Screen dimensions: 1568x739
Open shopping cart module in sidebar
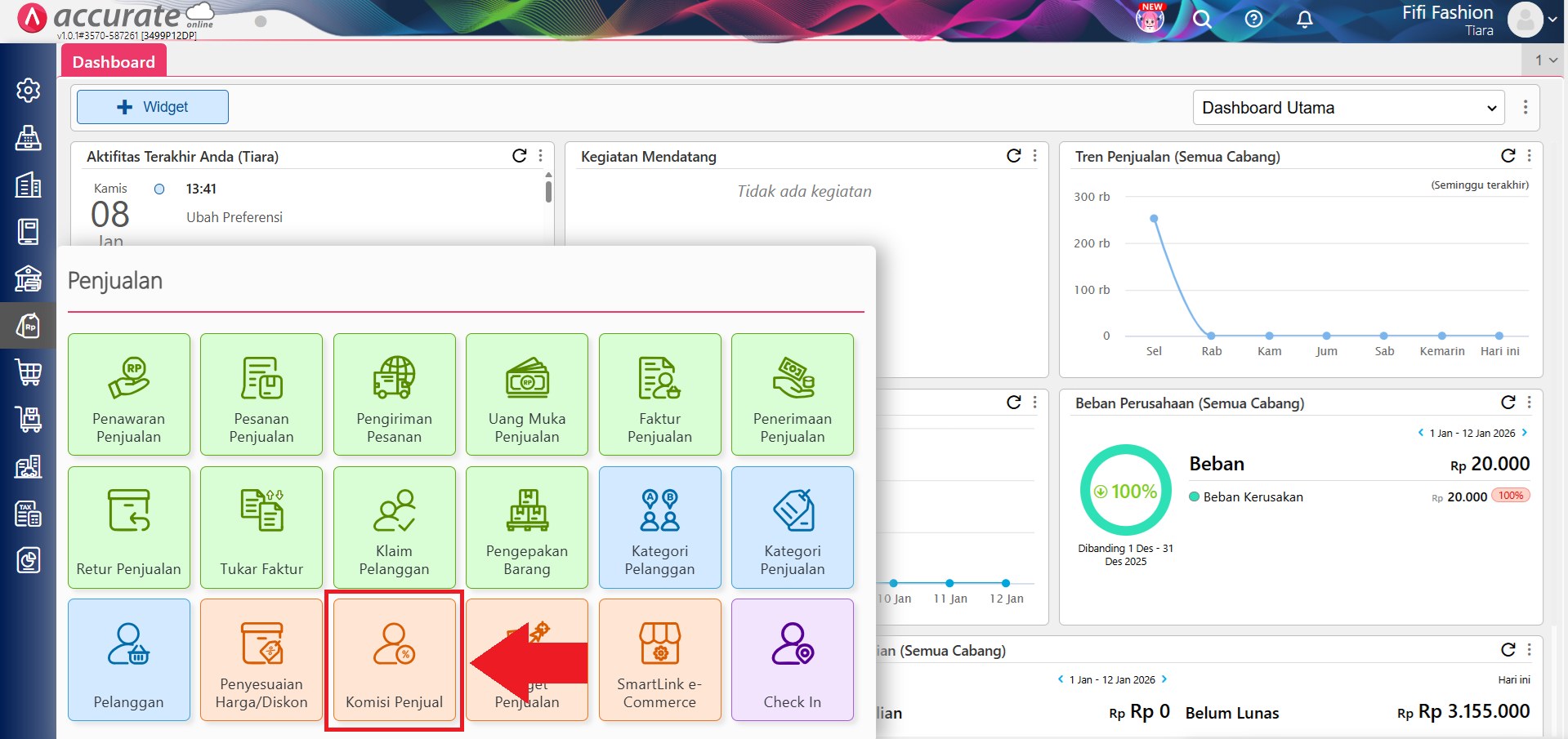(29, 372)
